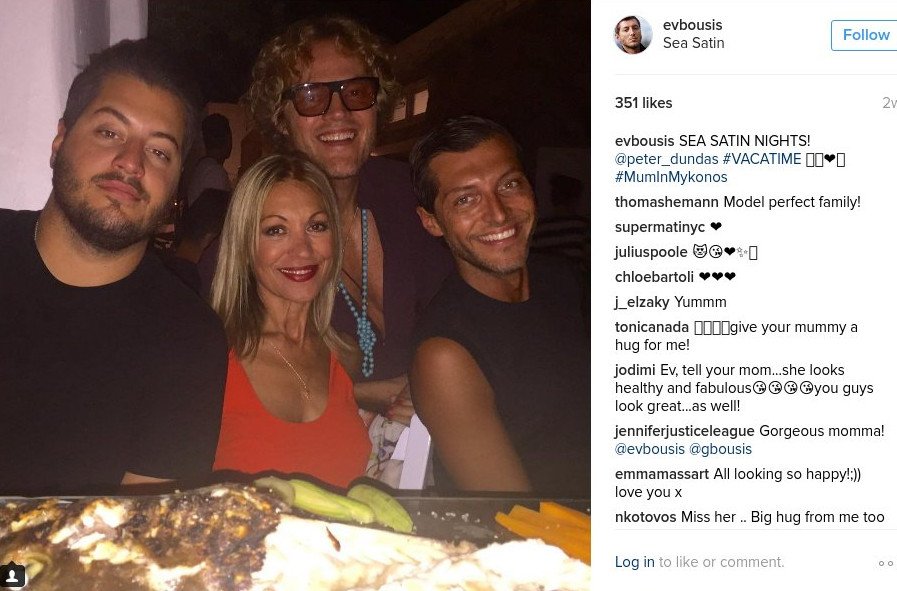Viewport: 897px width, 591px height.
Task: Click the evbousis profile avatar
Action: [x=633, y=34]
